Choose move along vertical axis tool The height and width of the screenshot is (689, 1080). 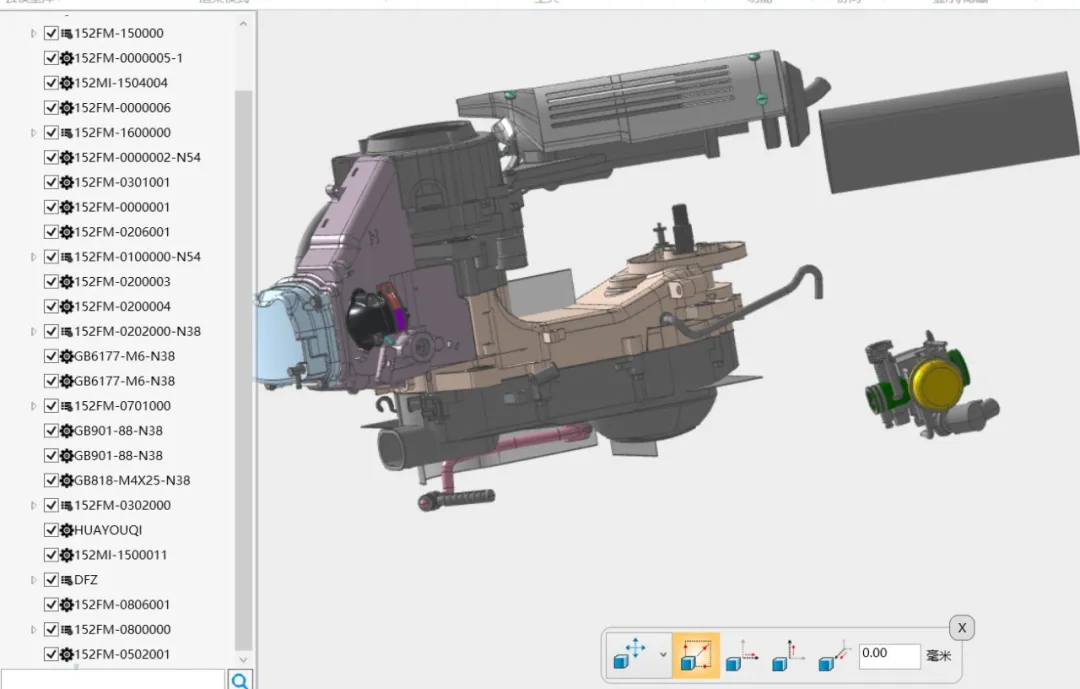787,656
